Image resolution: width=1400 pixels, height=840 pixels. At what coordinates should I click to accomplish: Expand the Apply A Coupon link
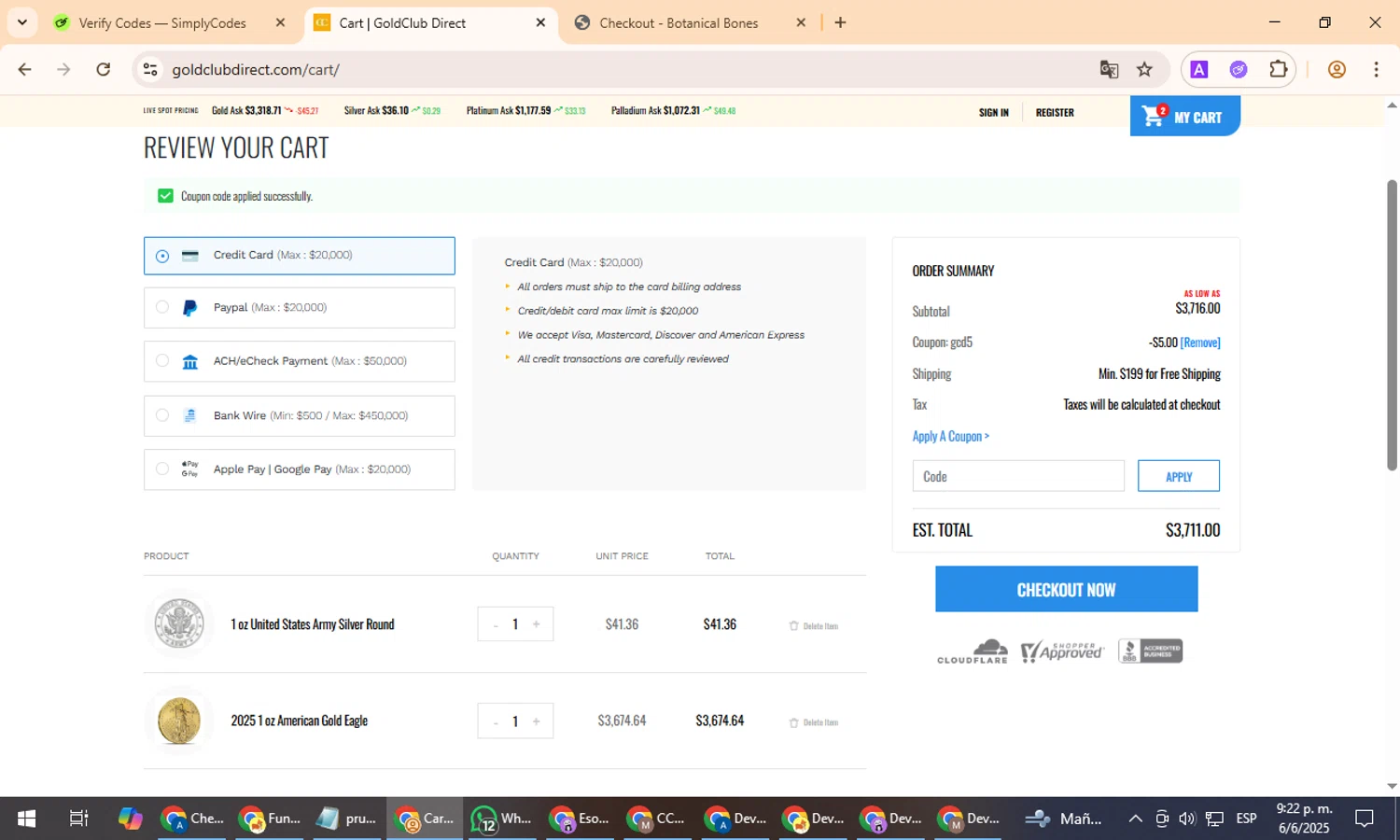950,436
